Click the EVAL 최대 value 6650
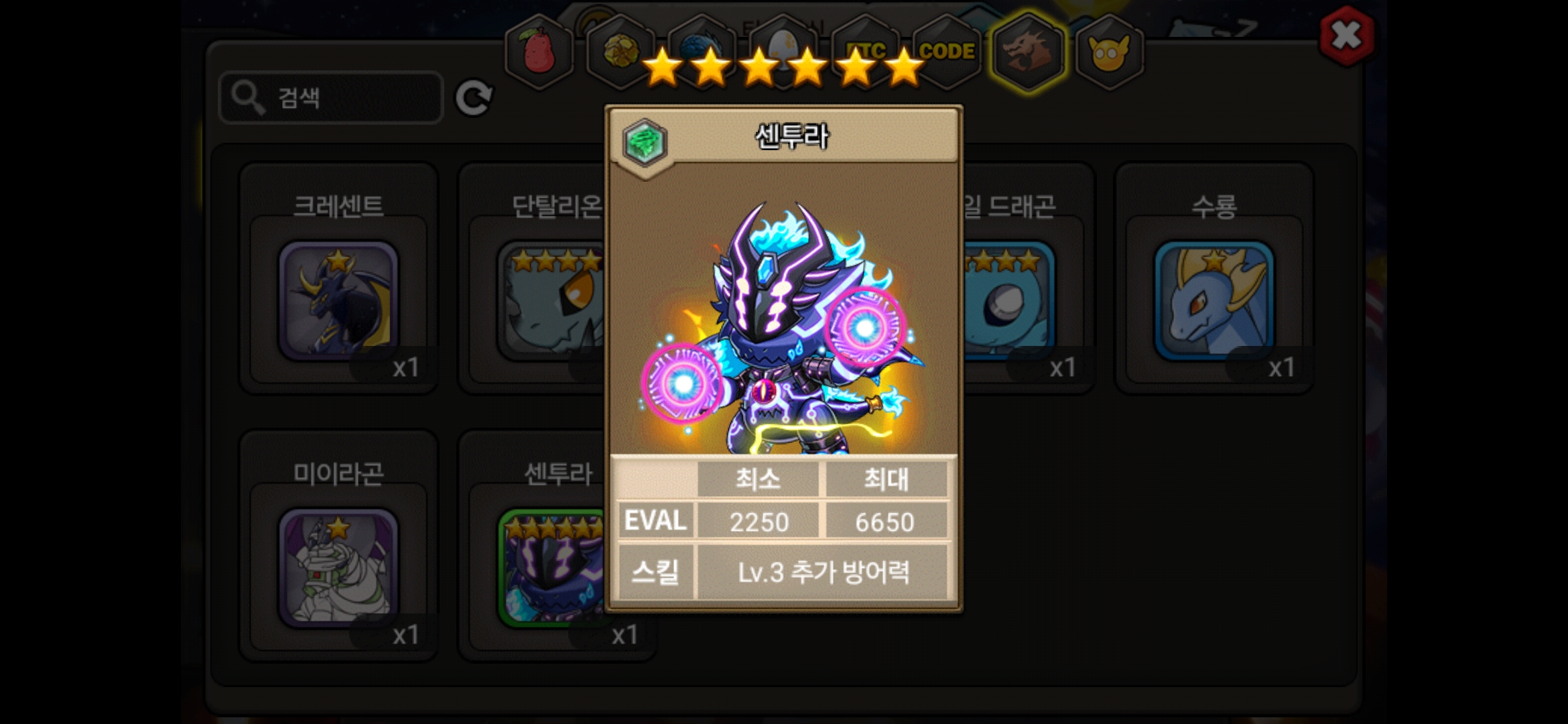Screen dimensions: 1568x724 [x=885, y=522]
